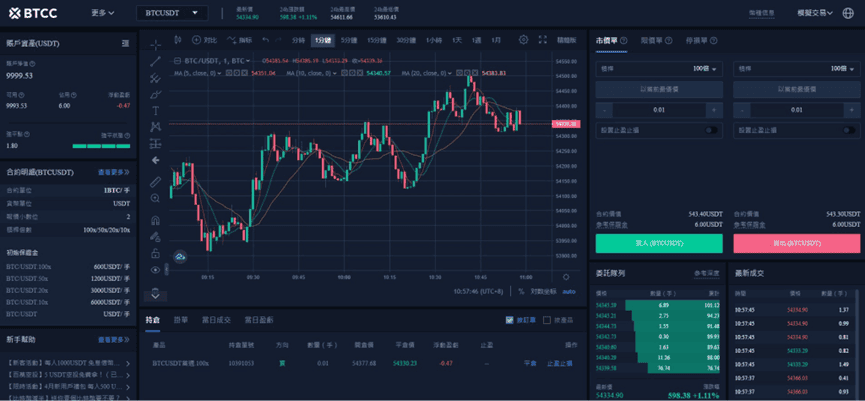
Task: Reset chart view with target icon
Action: tap(566, 277)
